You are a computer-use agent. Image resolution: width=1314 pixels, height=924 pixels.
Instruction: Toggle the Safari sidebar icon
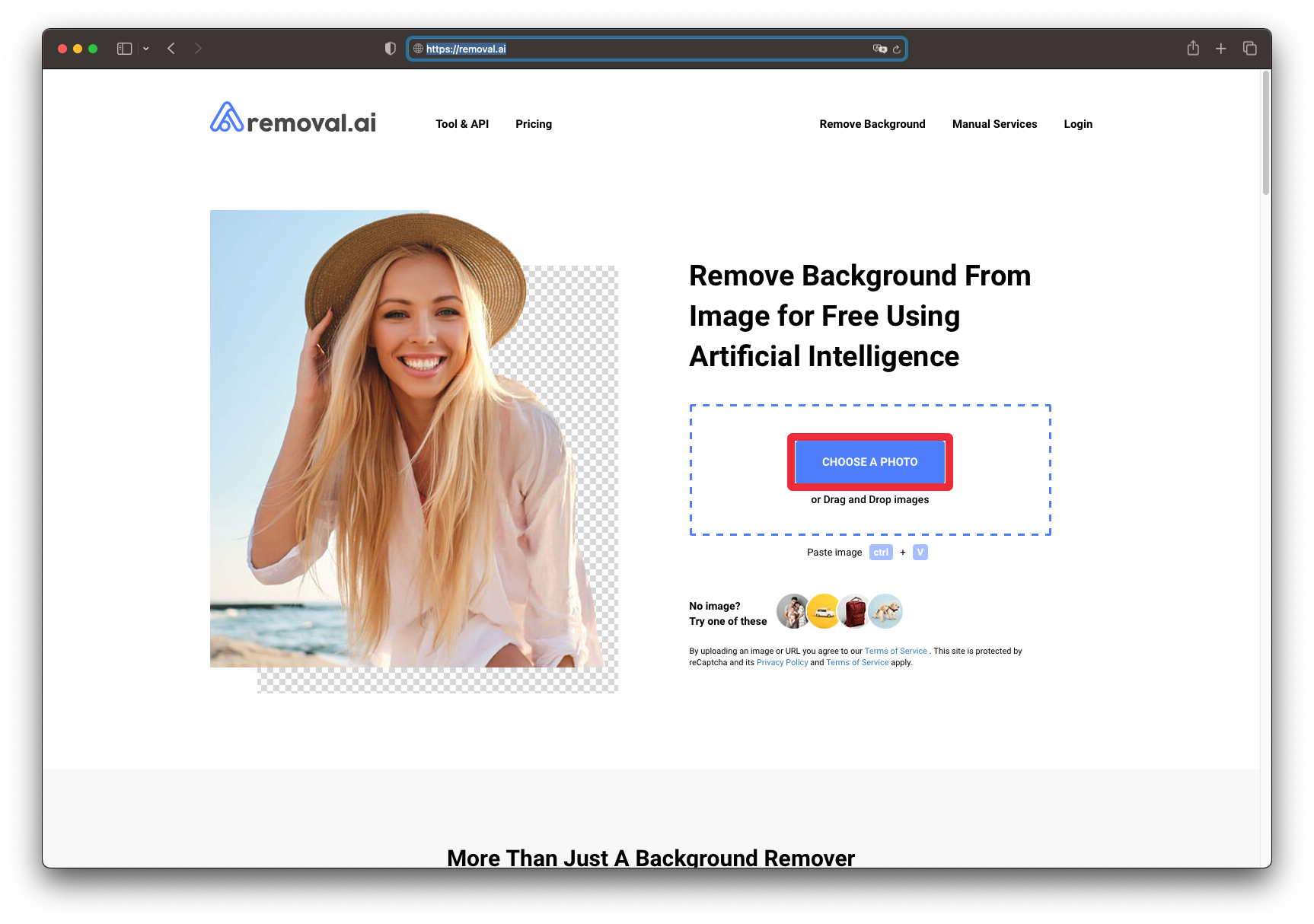pyautogui.click(x=125, y=49)
